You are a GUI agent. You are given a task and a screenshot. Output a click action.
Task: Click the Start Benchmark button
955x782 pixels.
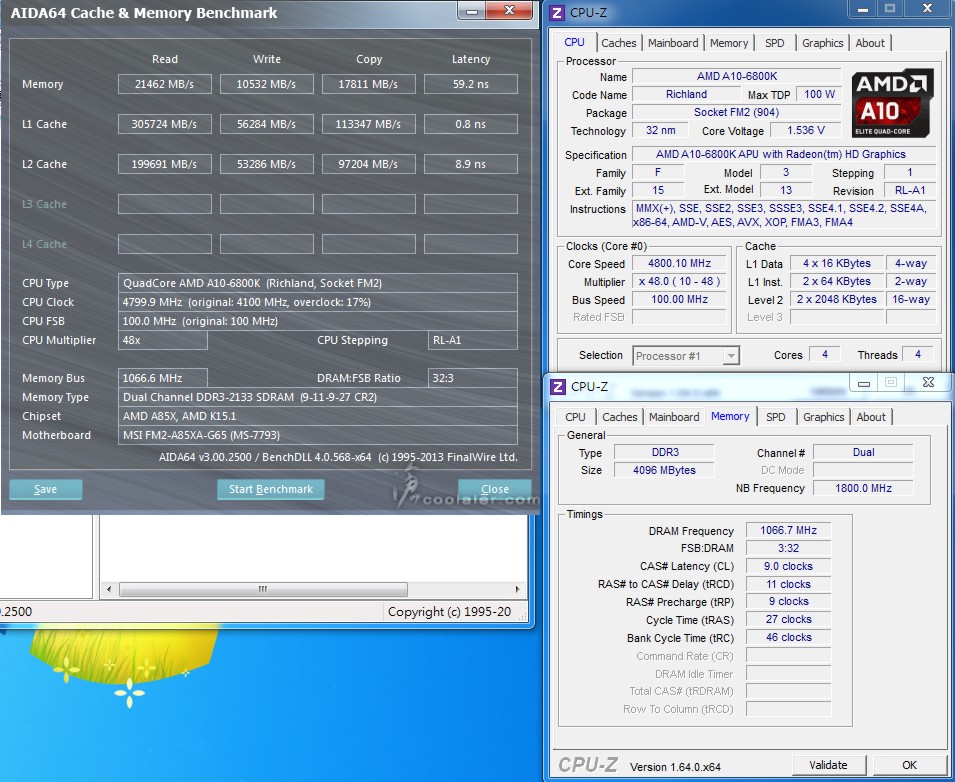pyautogui.click(x=270, y=489)
